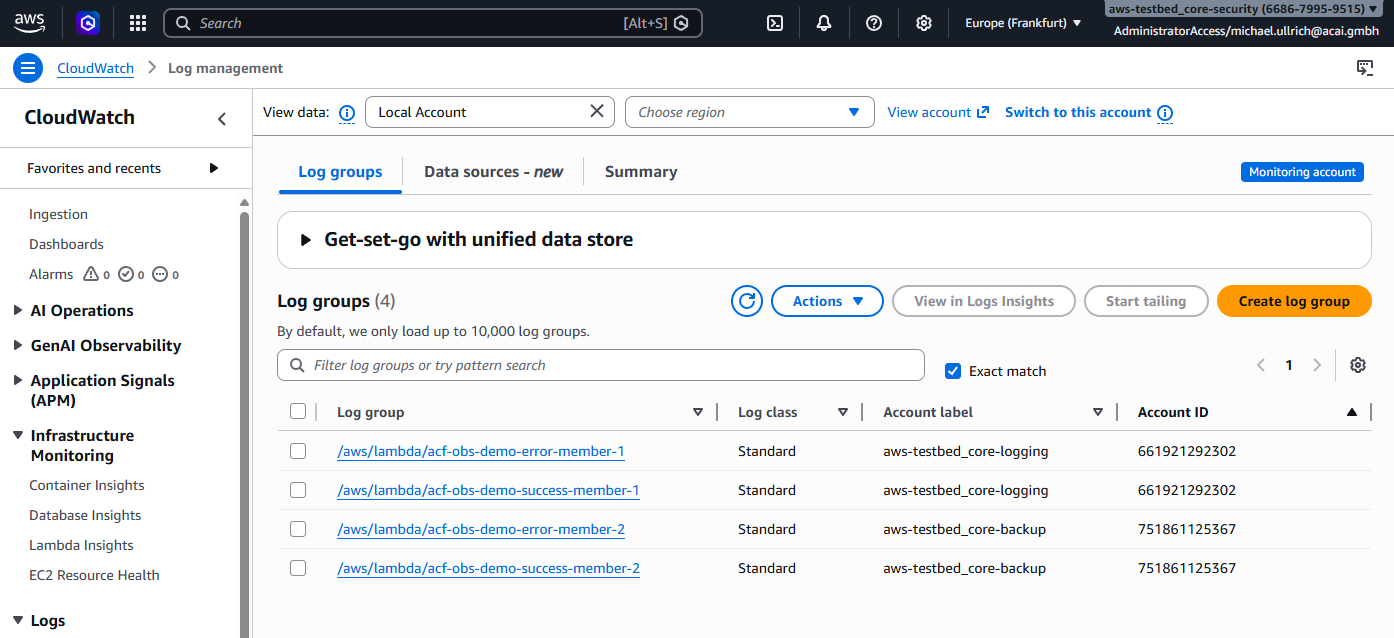1394x638 pixels.
Task: Check the select-all log groups checkbox
Action: pos(298,411)
